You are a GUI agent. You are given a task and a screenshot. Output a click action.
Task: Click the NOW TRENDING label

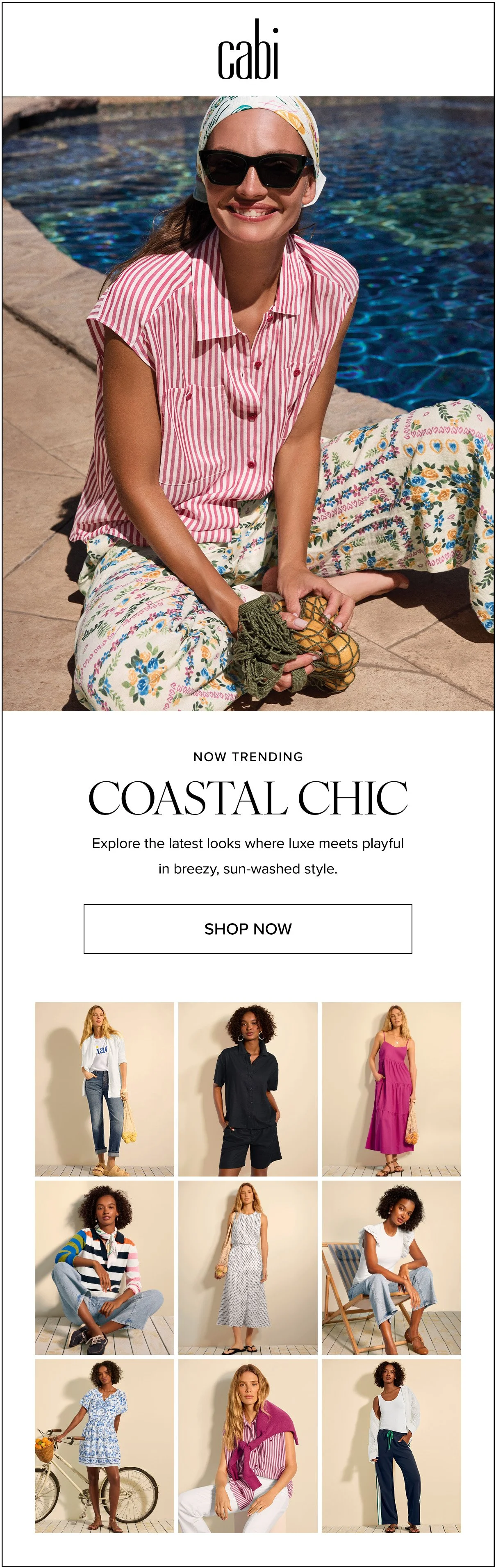(248, 757)
